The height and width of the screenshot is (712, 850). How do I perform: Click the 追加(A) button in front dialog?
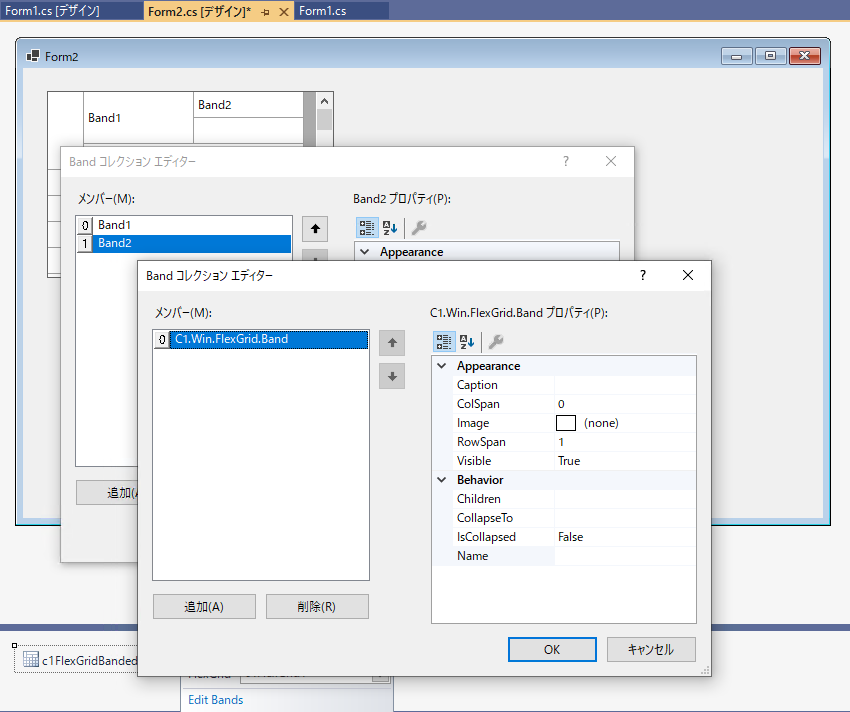point(204,606)
